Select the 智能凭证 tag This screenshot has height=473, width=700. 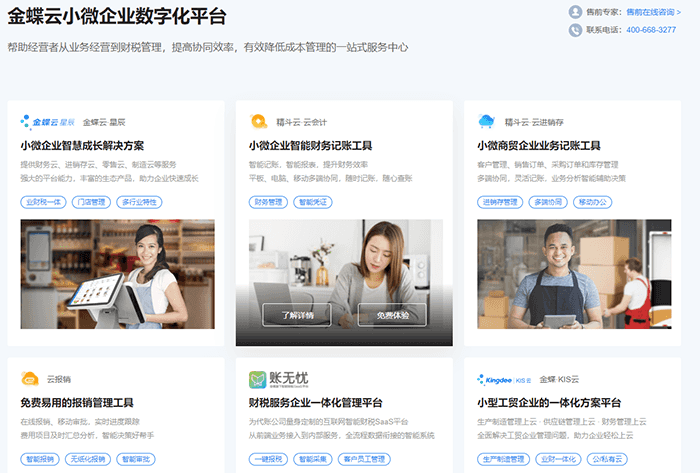(313, 202)
